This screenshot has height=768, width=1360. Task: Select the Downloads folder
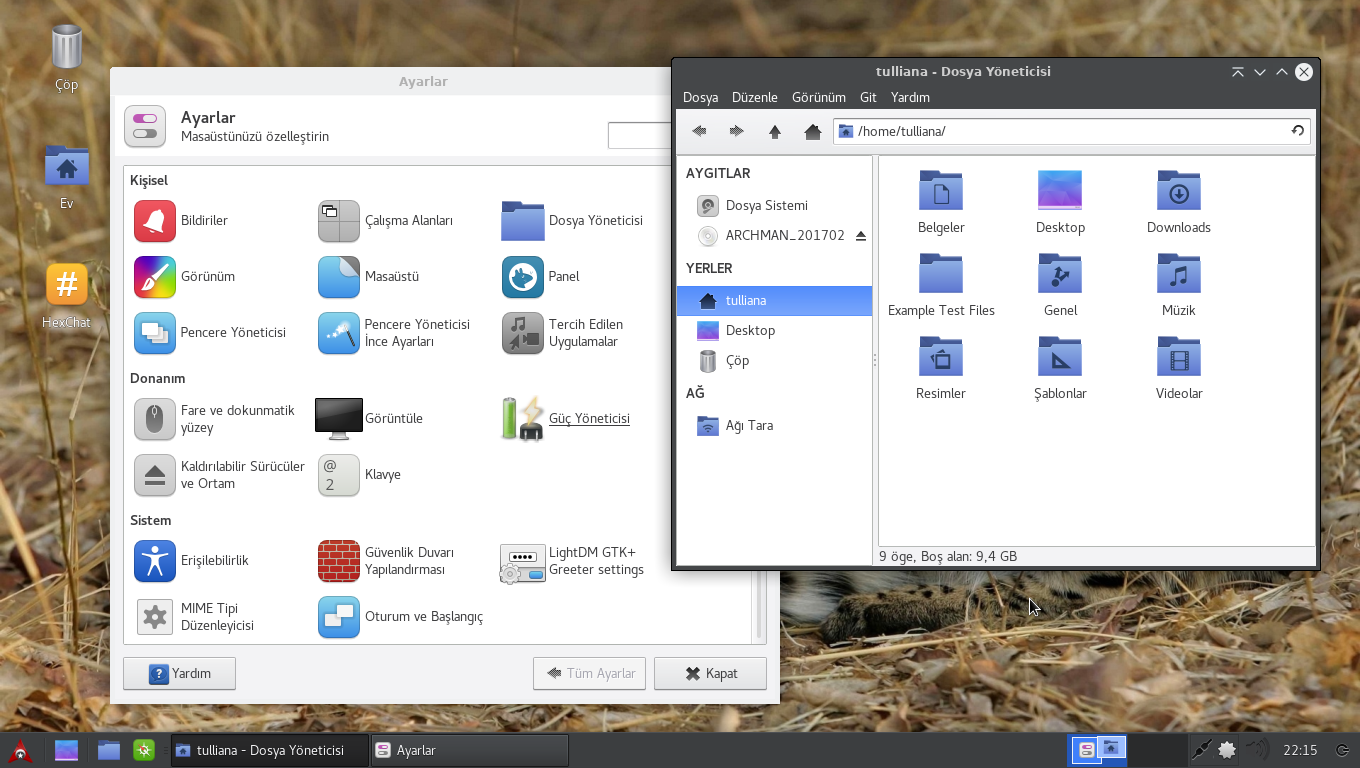point(1179,203)
